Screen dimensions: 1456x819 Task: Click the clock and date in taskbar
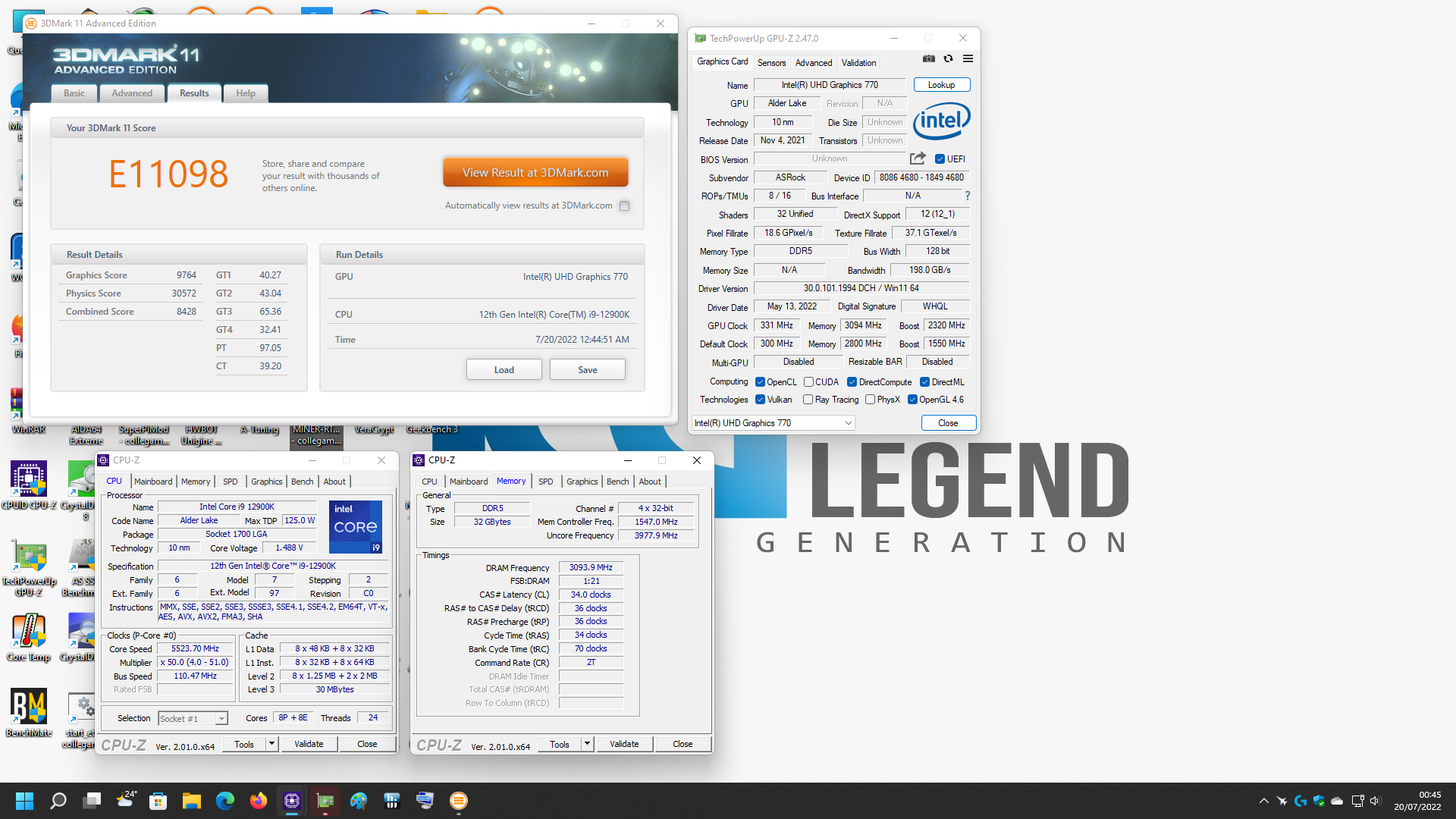[1417, 801]
